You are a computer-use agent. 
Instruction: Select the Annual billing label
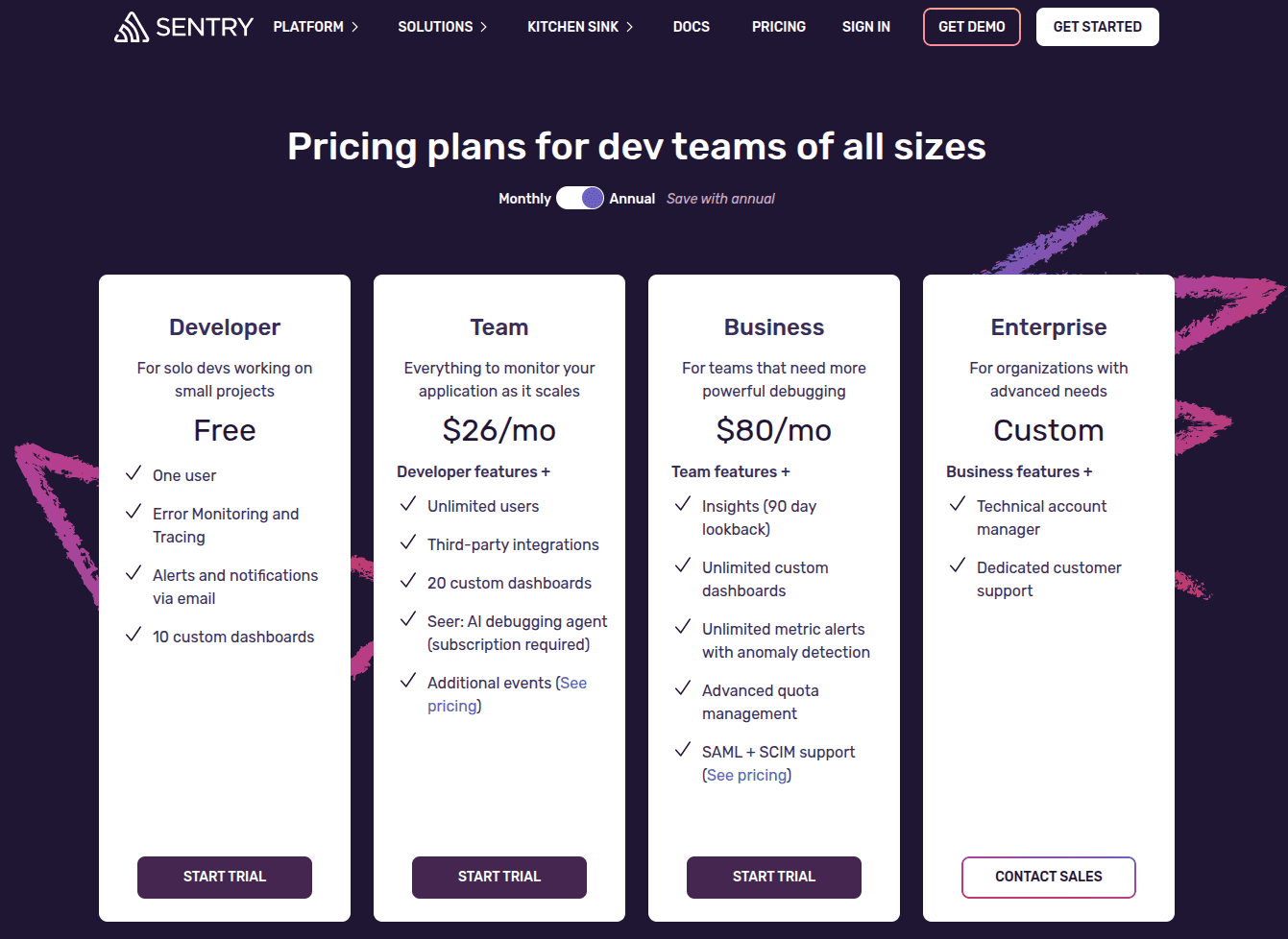point(632,199)
